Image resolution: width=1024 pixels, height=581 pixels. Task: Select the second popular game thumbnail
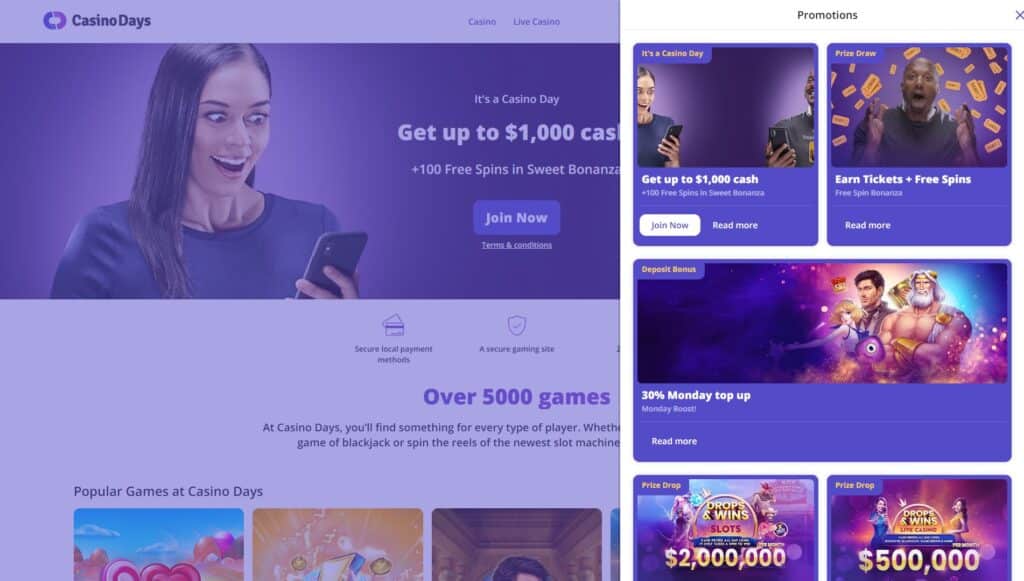[x=338, y=544]
